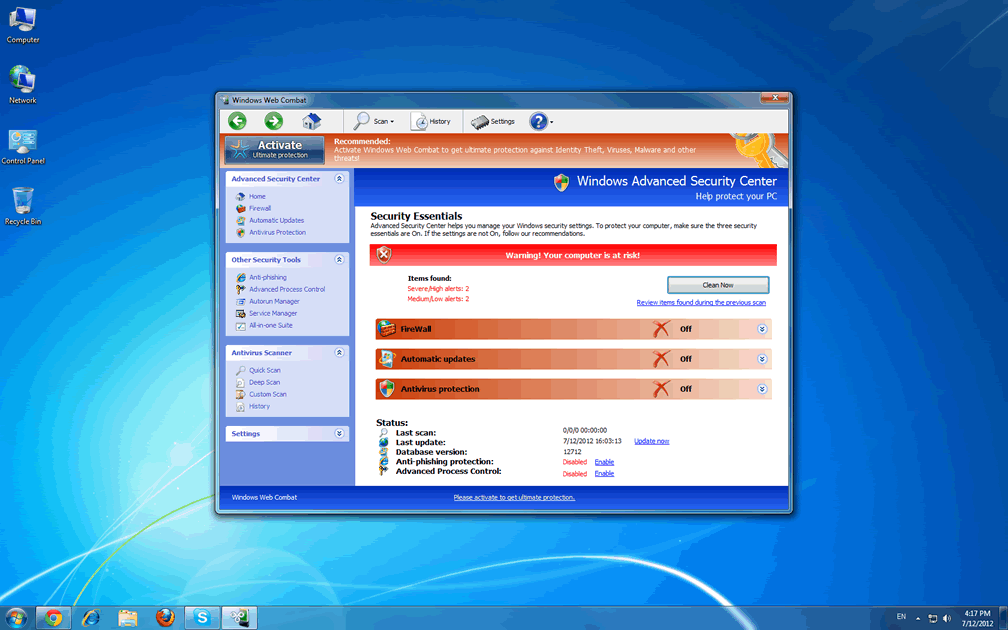Go to the Home house icon

point(311,121)
